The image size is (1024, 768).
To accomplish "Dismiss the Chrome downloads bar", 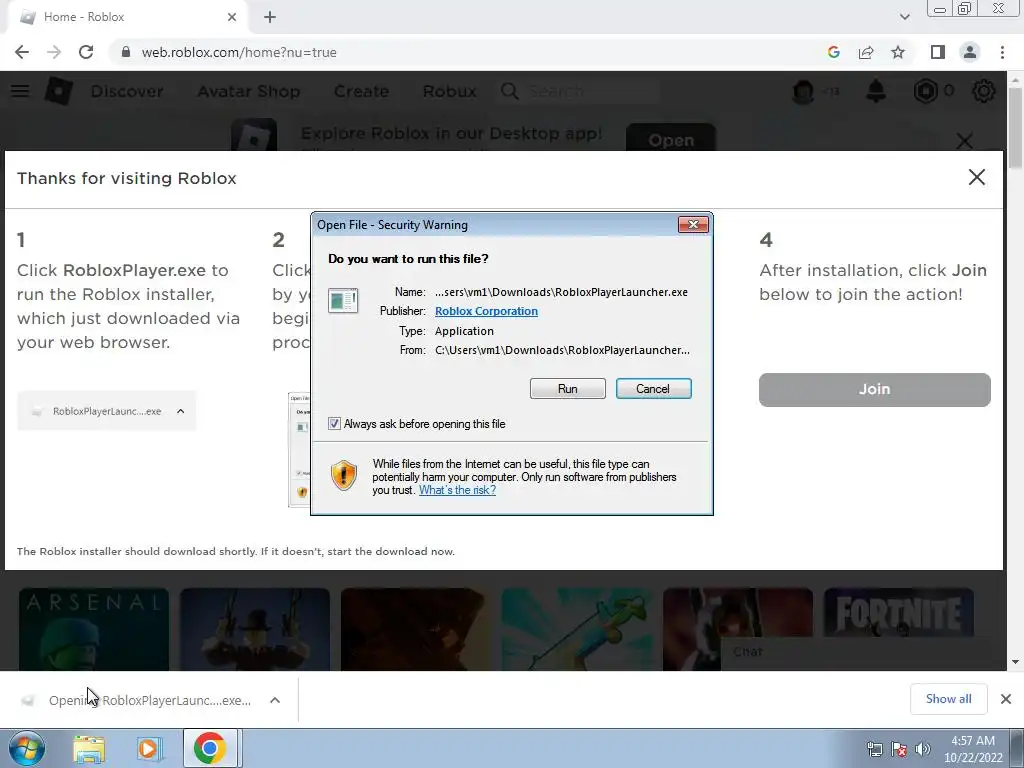I will 1006,699.
